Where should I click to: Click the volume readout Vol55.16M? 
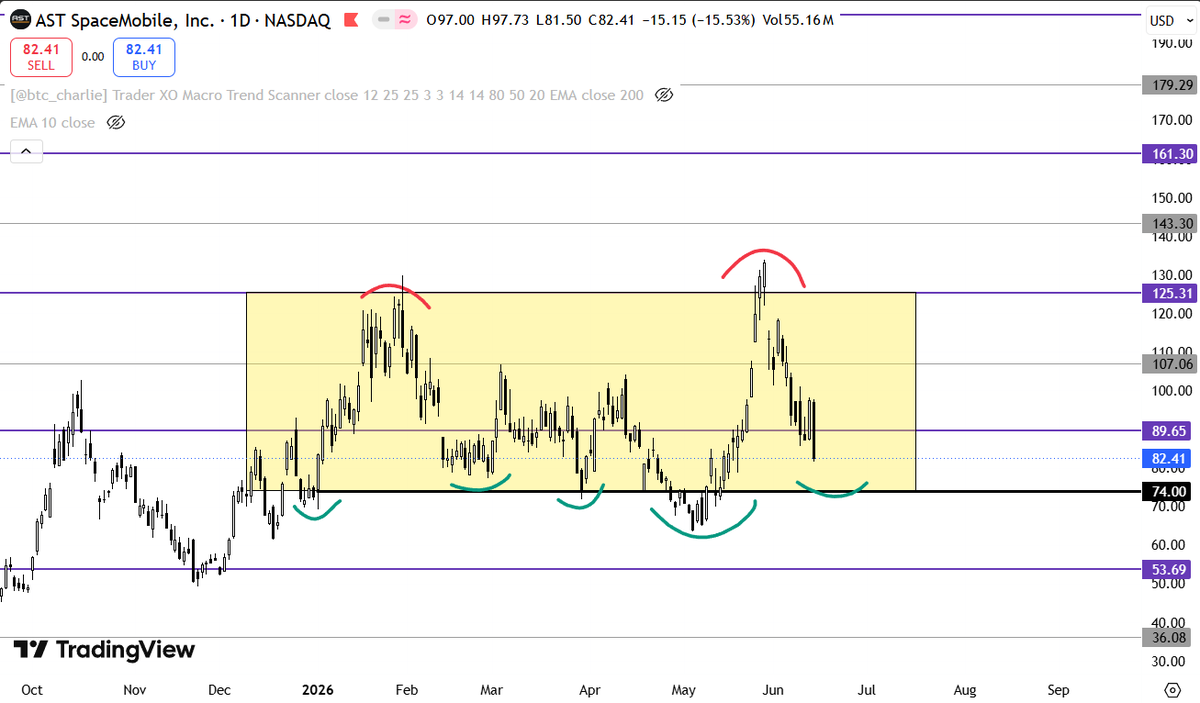pyautogui.click(x=800, y=20)
